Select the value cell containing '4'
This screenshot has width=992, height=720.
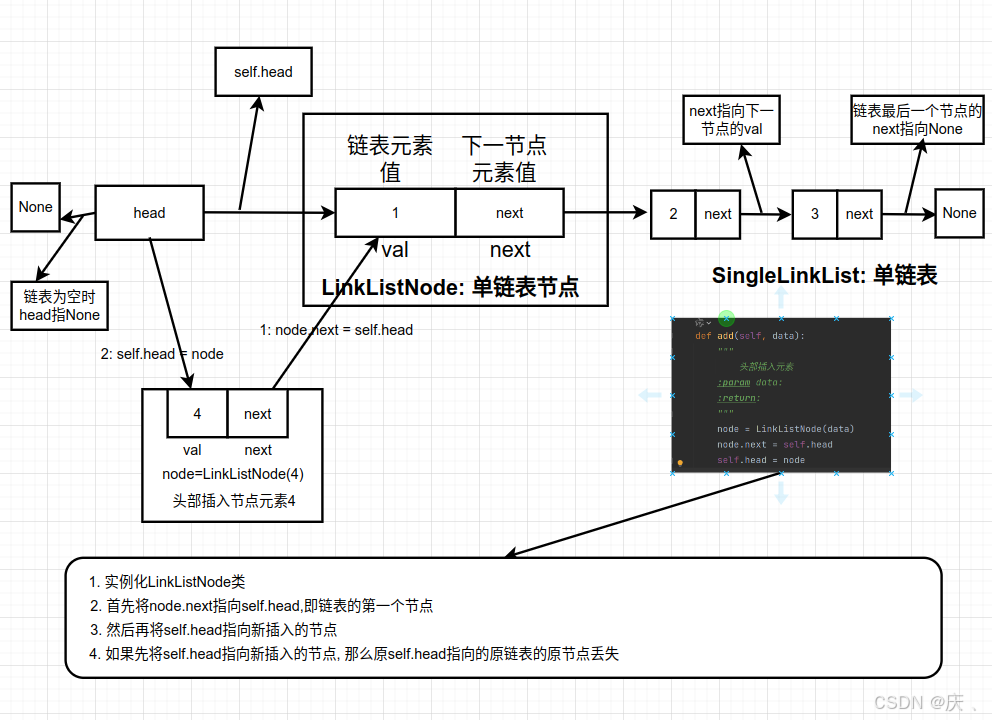pyautogui.click(x=197, y=414)
